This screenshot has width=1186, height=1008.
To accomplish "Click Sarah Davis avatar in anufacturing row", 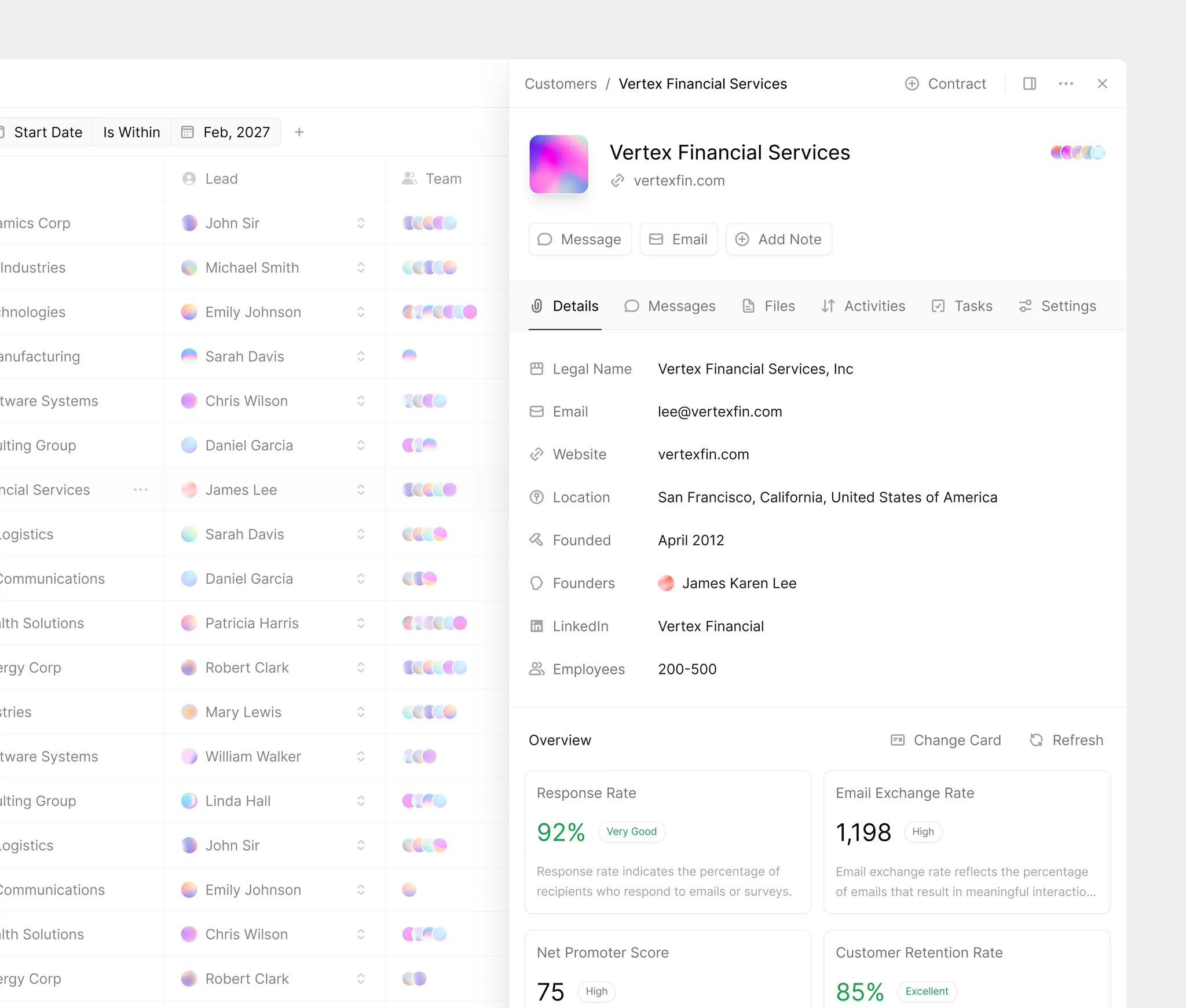I will pos(189,356).
